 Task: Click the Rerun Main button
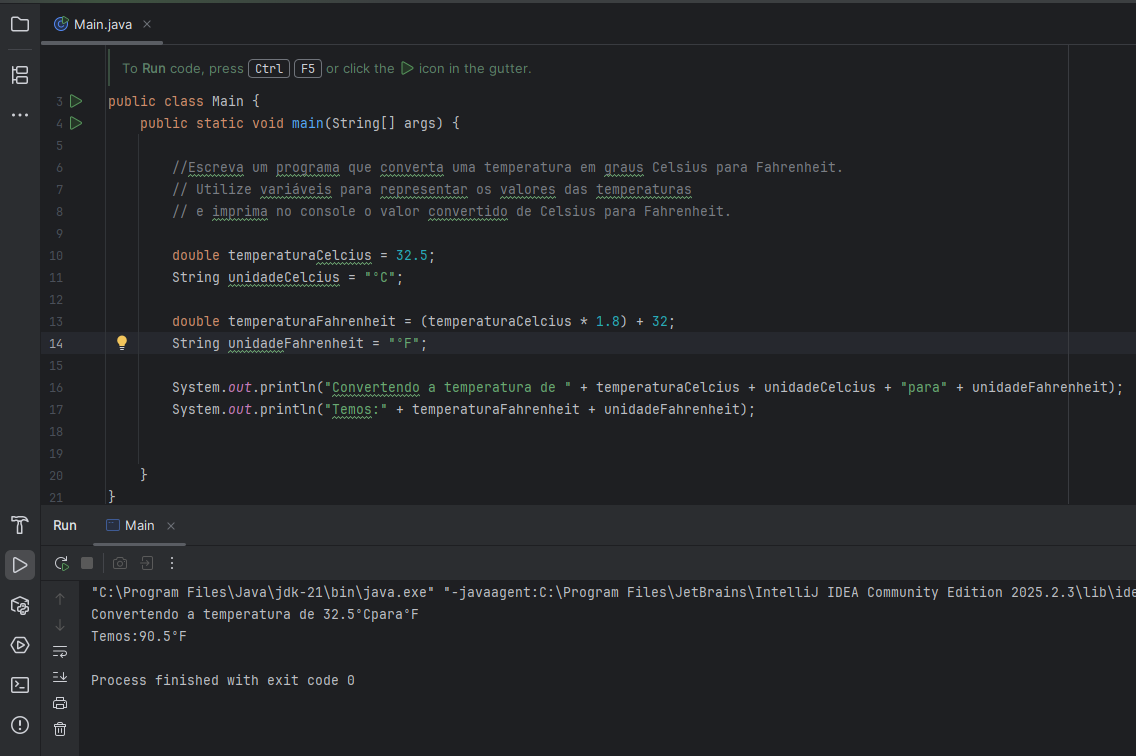[61, 563]
